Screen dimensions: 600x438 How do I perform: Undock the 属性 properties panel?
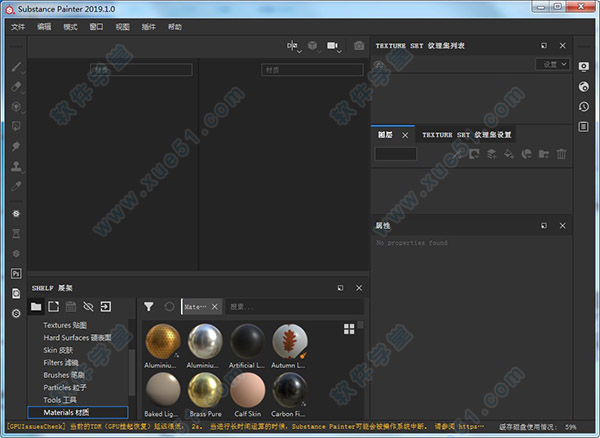click(544, 226)
